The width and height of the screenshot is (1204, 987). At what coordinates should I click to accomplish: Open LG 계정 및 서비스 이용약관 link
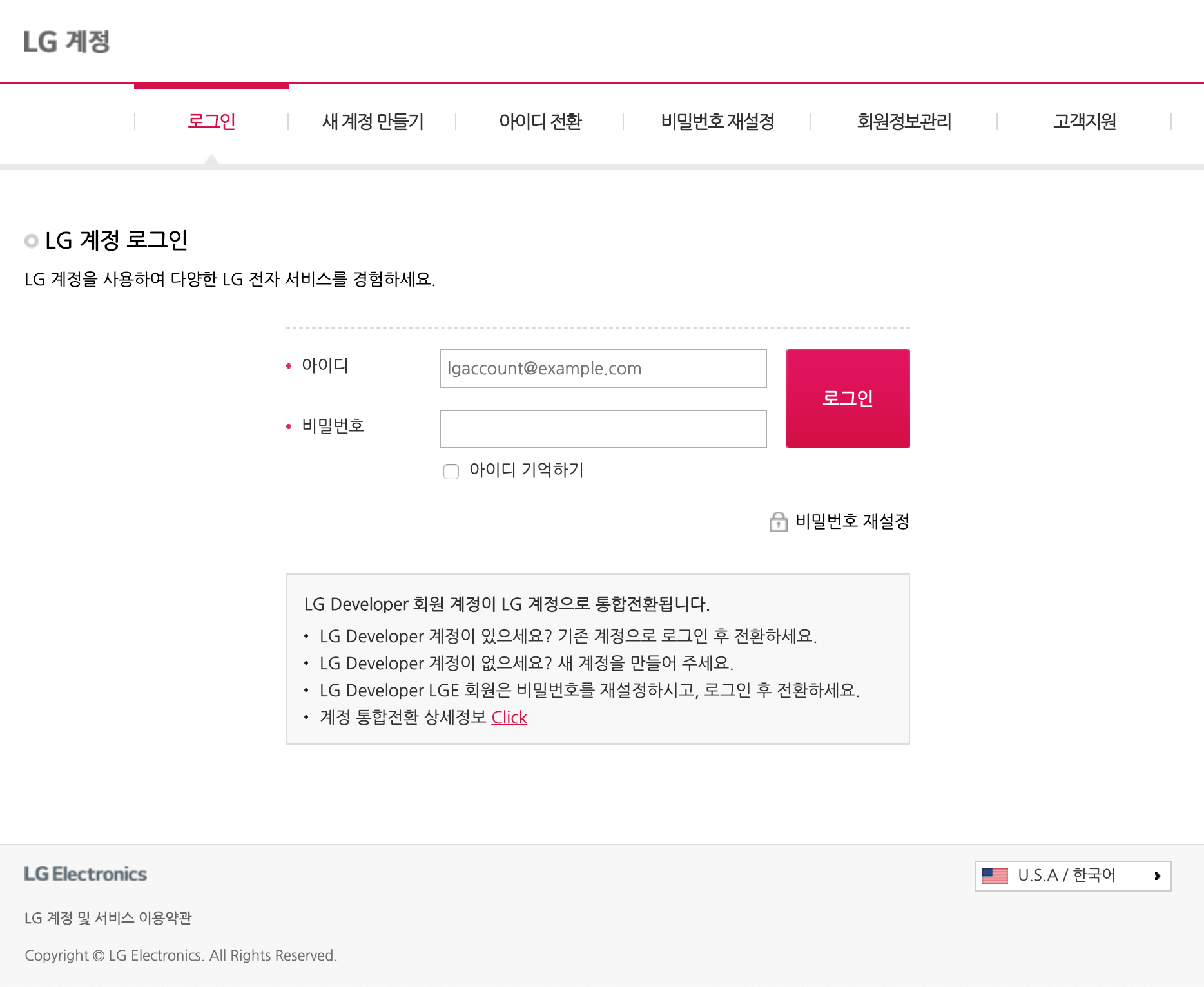108,917
